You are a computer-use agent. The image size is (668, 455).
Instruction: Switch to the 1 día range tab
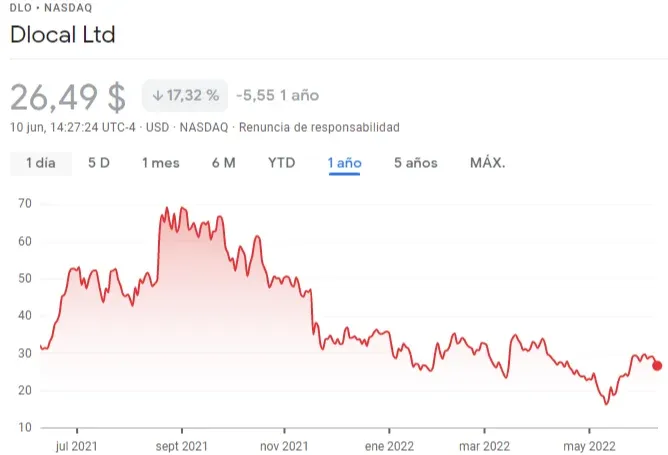41,163
